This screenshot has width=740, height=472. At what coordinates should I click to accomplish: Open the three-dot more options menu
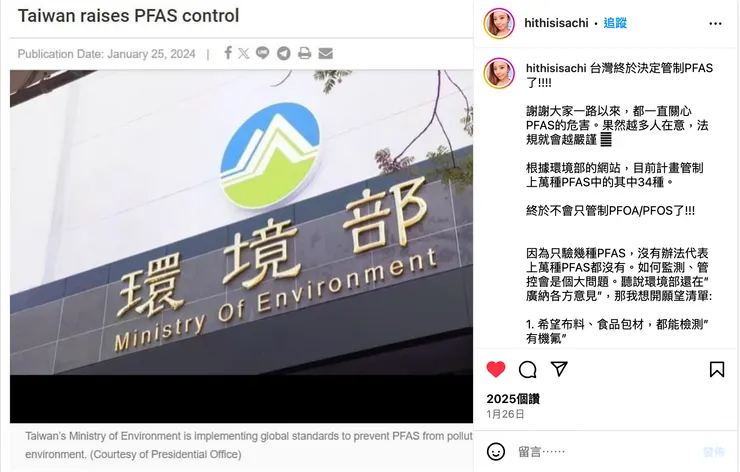715,23
